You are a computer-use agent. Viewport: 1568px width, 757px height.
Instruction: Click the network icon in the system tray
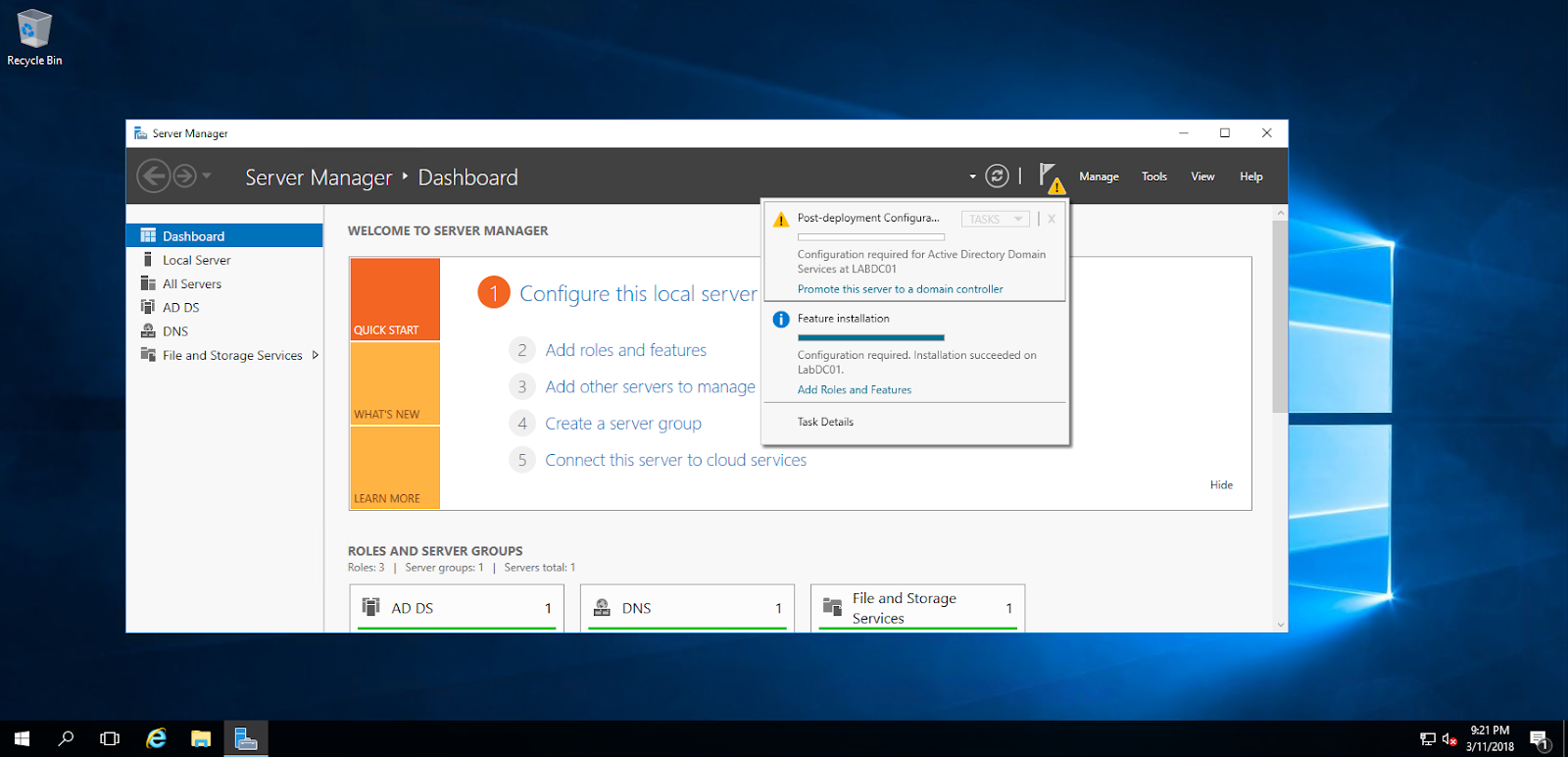click(1428, 739)
